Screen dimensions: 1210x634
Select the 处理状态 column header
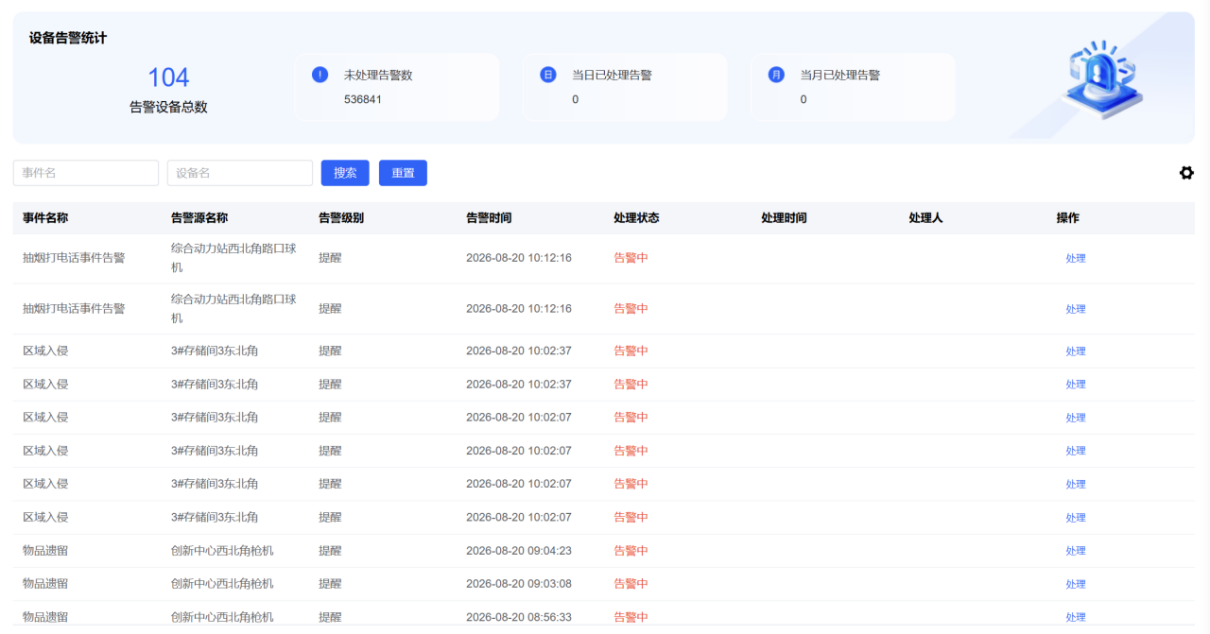[636, 218]
